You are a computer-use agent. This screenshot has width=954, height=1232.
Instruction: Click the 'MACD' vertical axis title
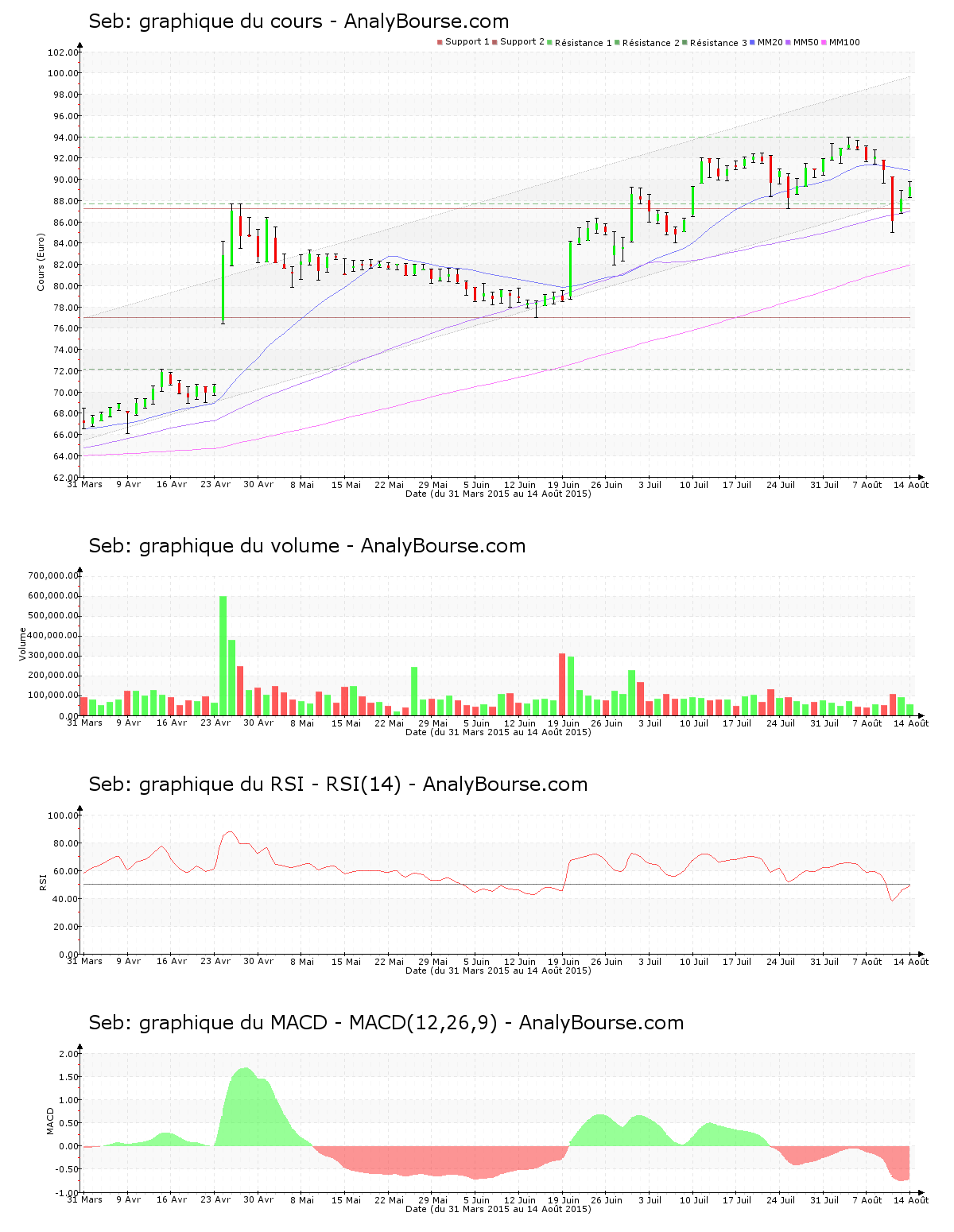pyautogui.click(x=50, y=1121)
